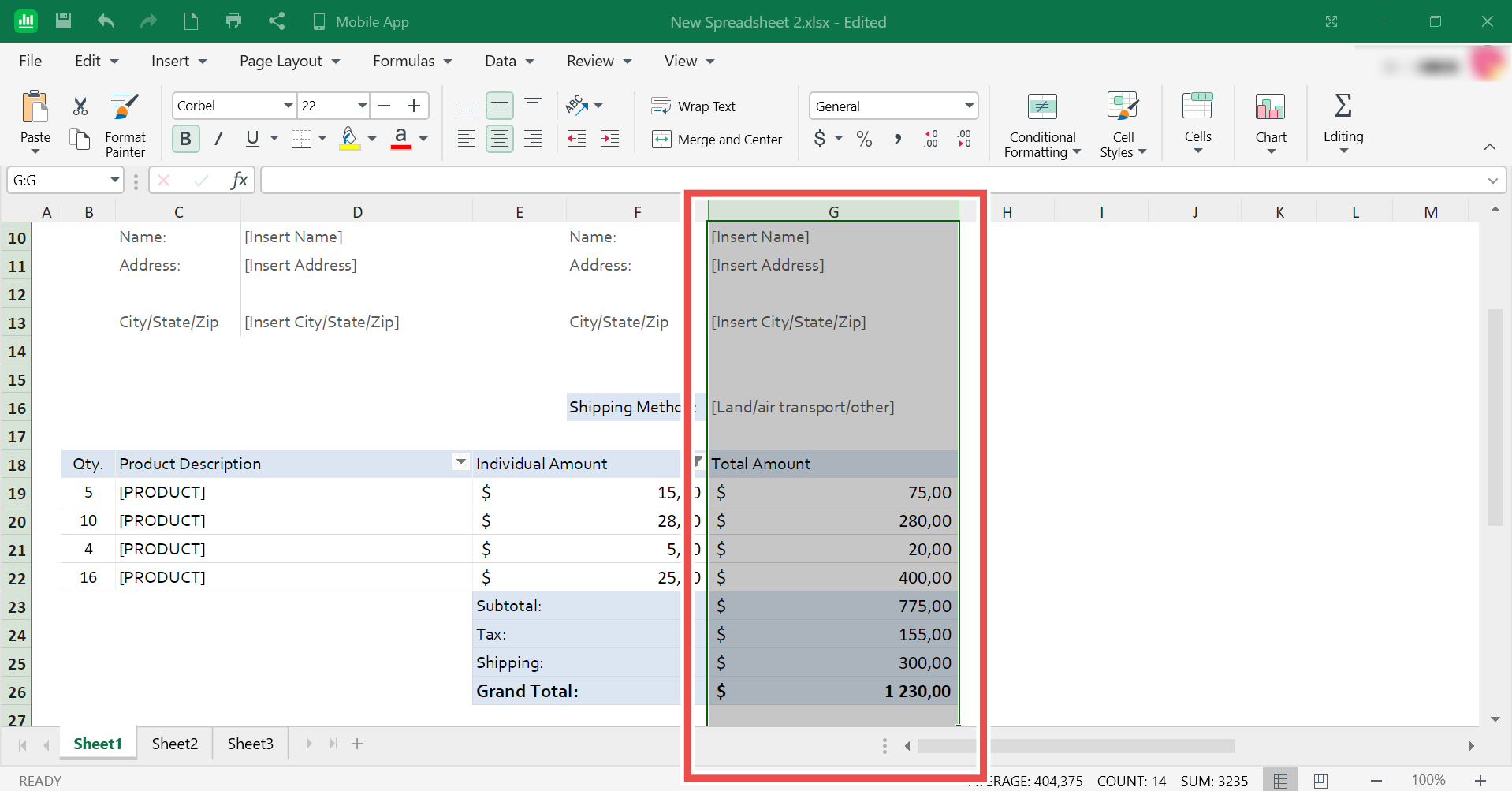The image size is (1512, 791).
Task: Apply yellow fill color
Action: pyautogui.click(x=350, y=139)
